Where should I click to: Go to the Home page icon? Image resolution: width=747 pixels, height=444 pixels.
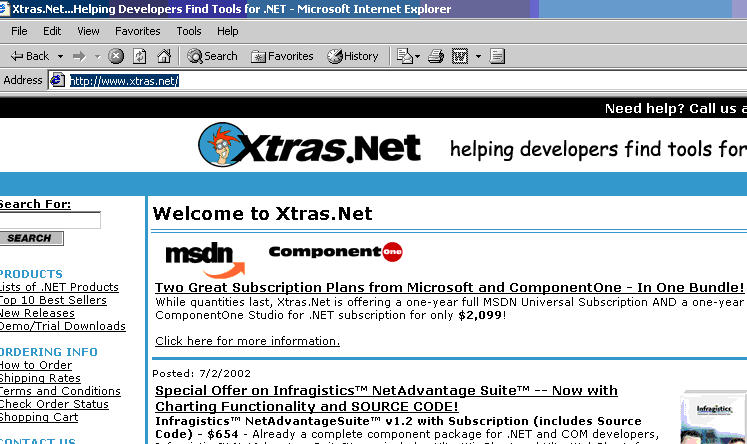coord(164,56)
